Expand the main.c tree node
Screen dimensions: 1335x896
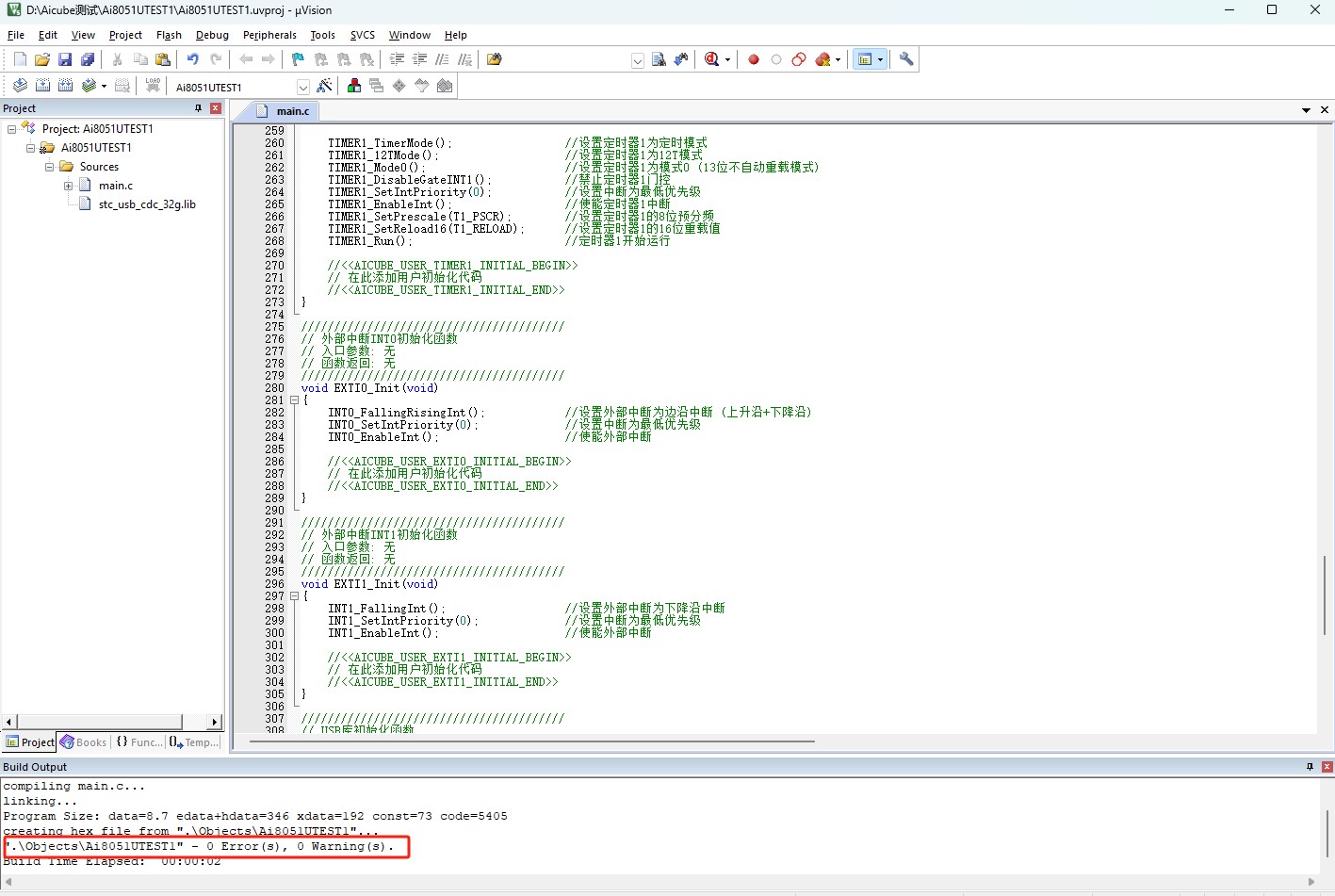pos(68,186)
